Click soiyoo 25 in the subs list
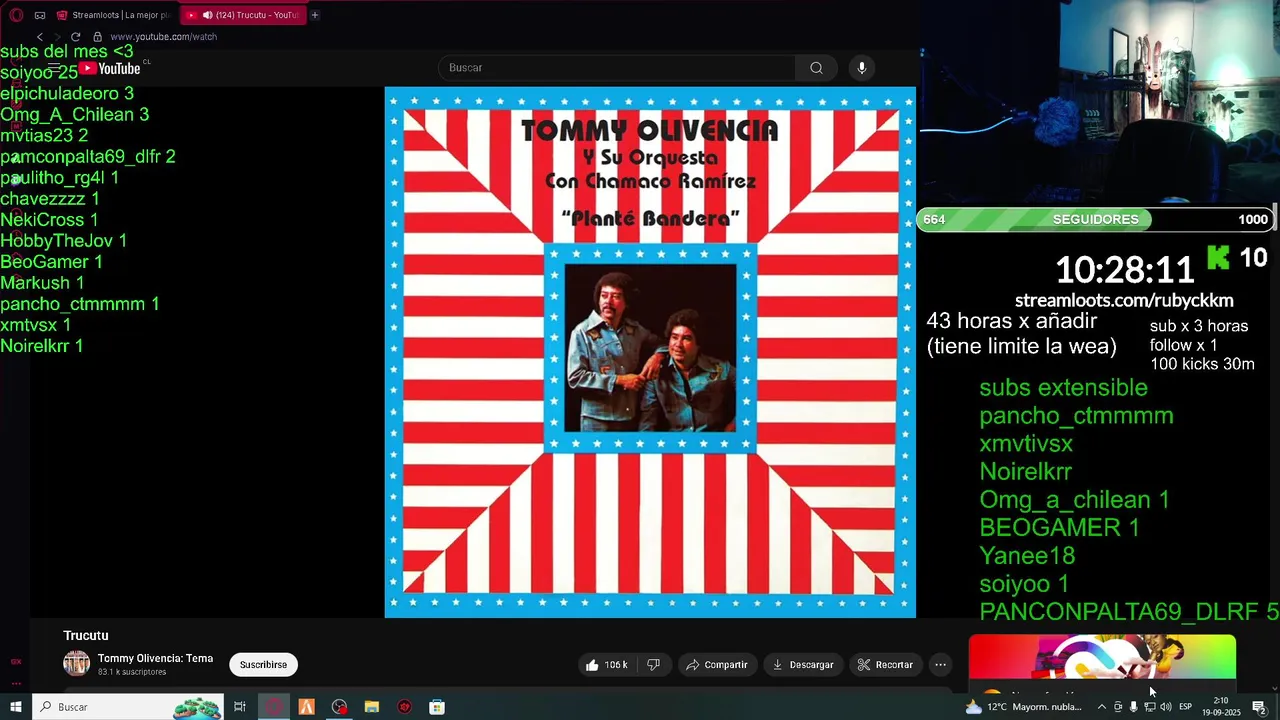1280x720 pixels. click(x=39, y=73)
